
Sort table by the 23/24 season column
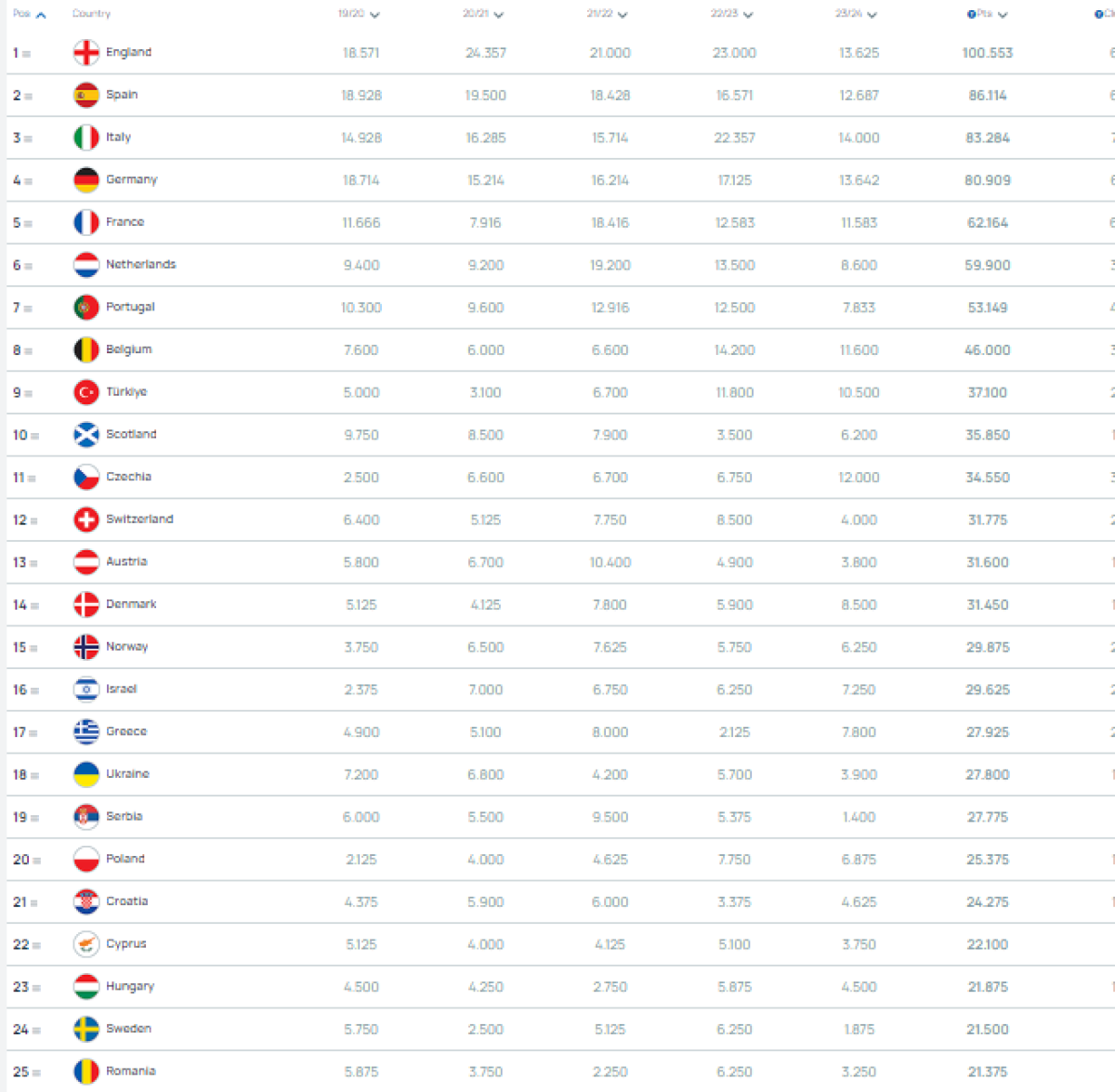pos(856,15)
